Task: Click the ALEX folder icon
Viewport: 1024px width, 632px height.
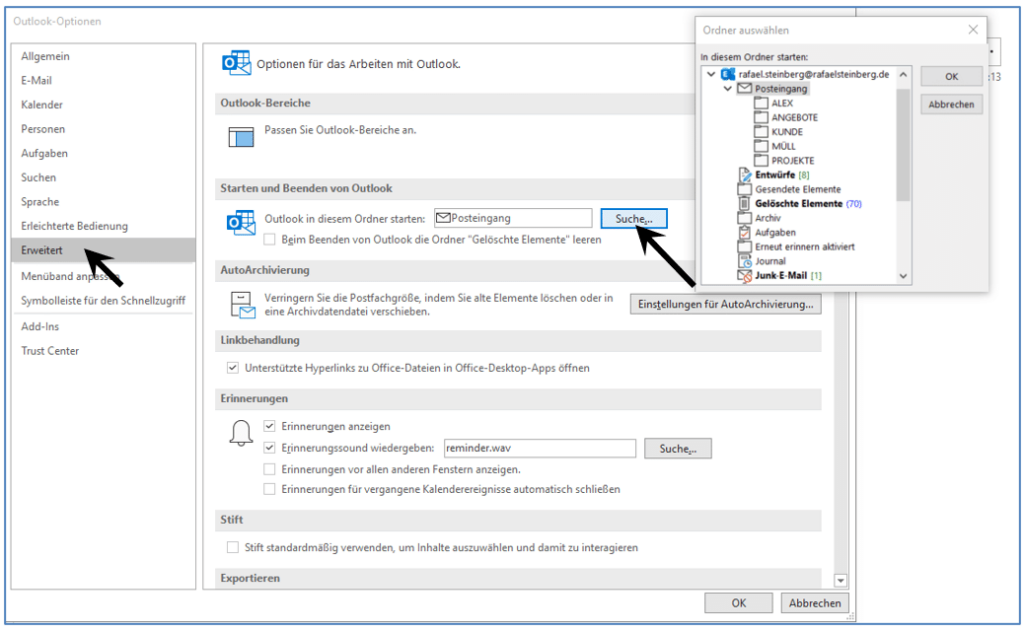Action: click(761, 103)
